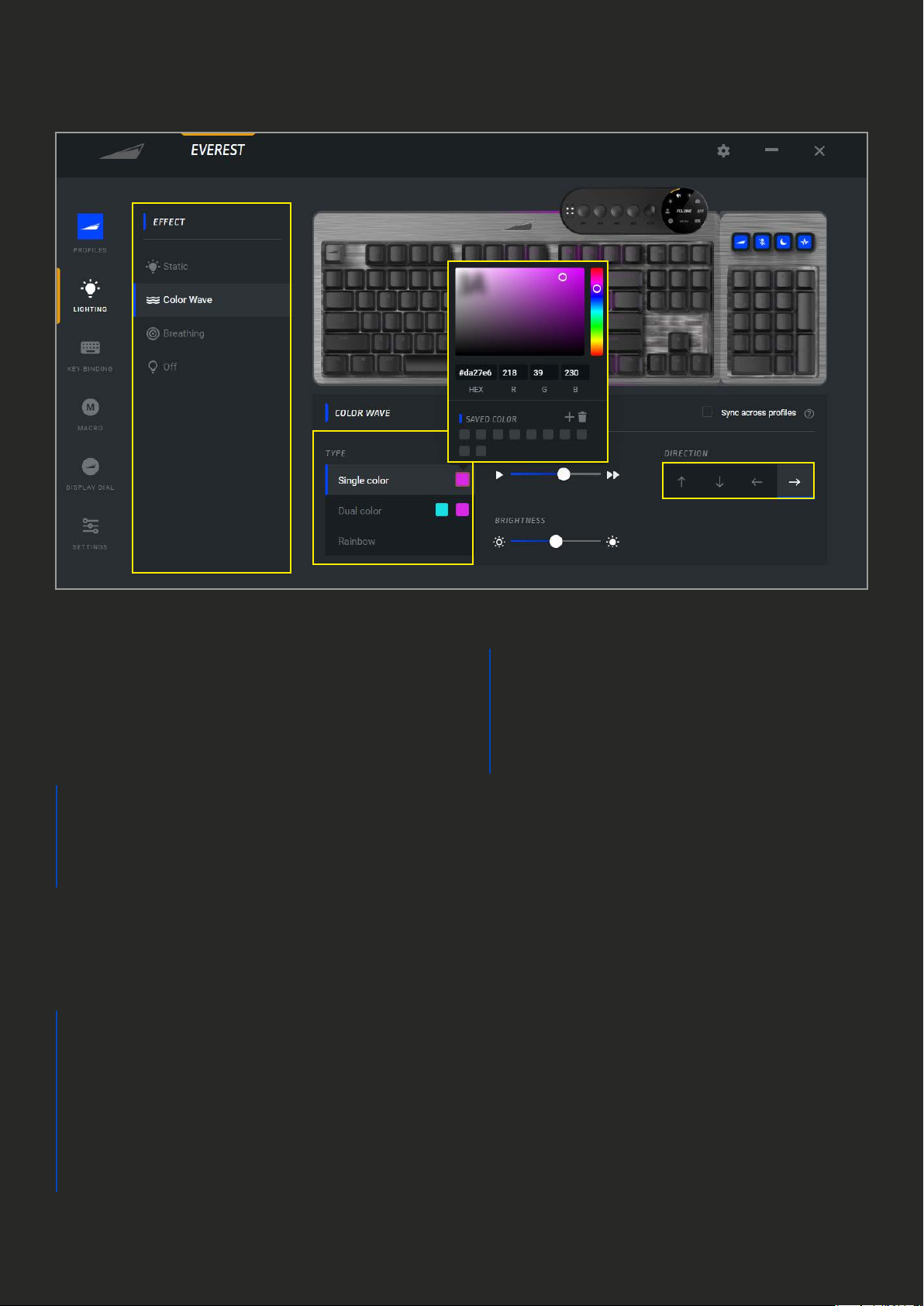The width and height of the screenshot is (924, 1306).
Task: Open the sidebar Settings sliders icon
Action: (x=90, y=533)
